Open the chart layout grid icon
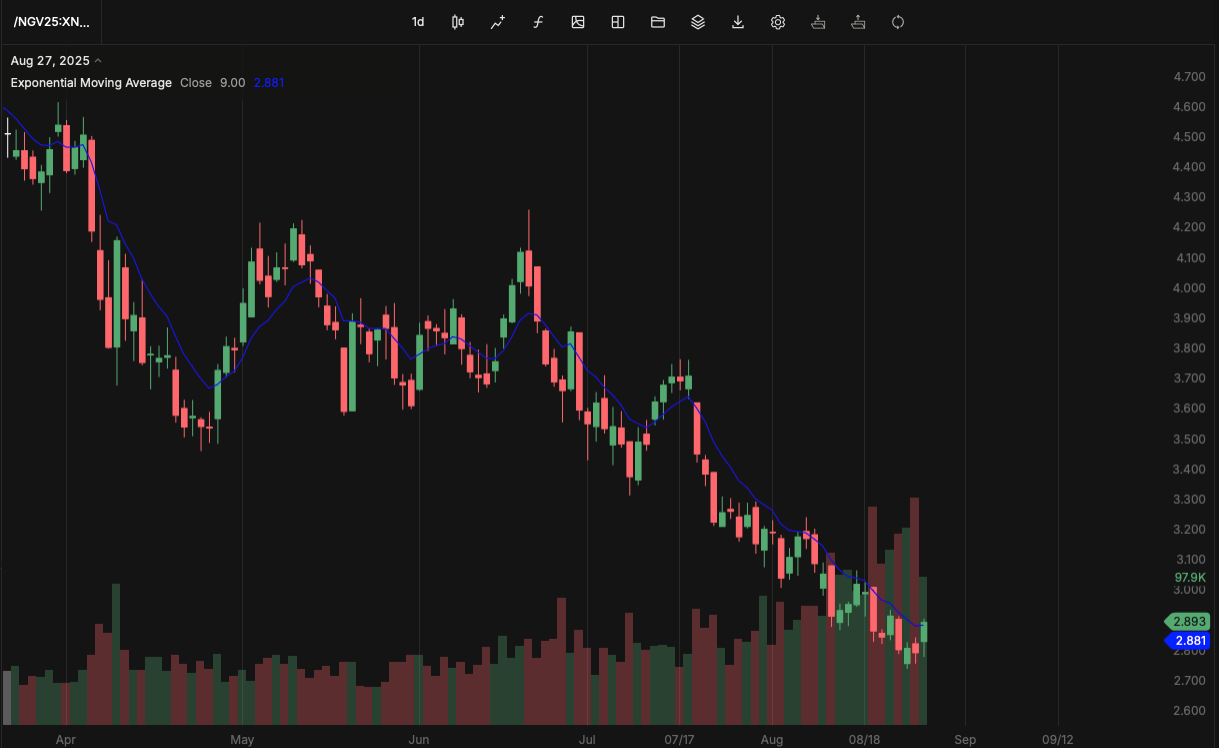Image resolution: width=1219 pixels, height=748 pixels. 618,22
